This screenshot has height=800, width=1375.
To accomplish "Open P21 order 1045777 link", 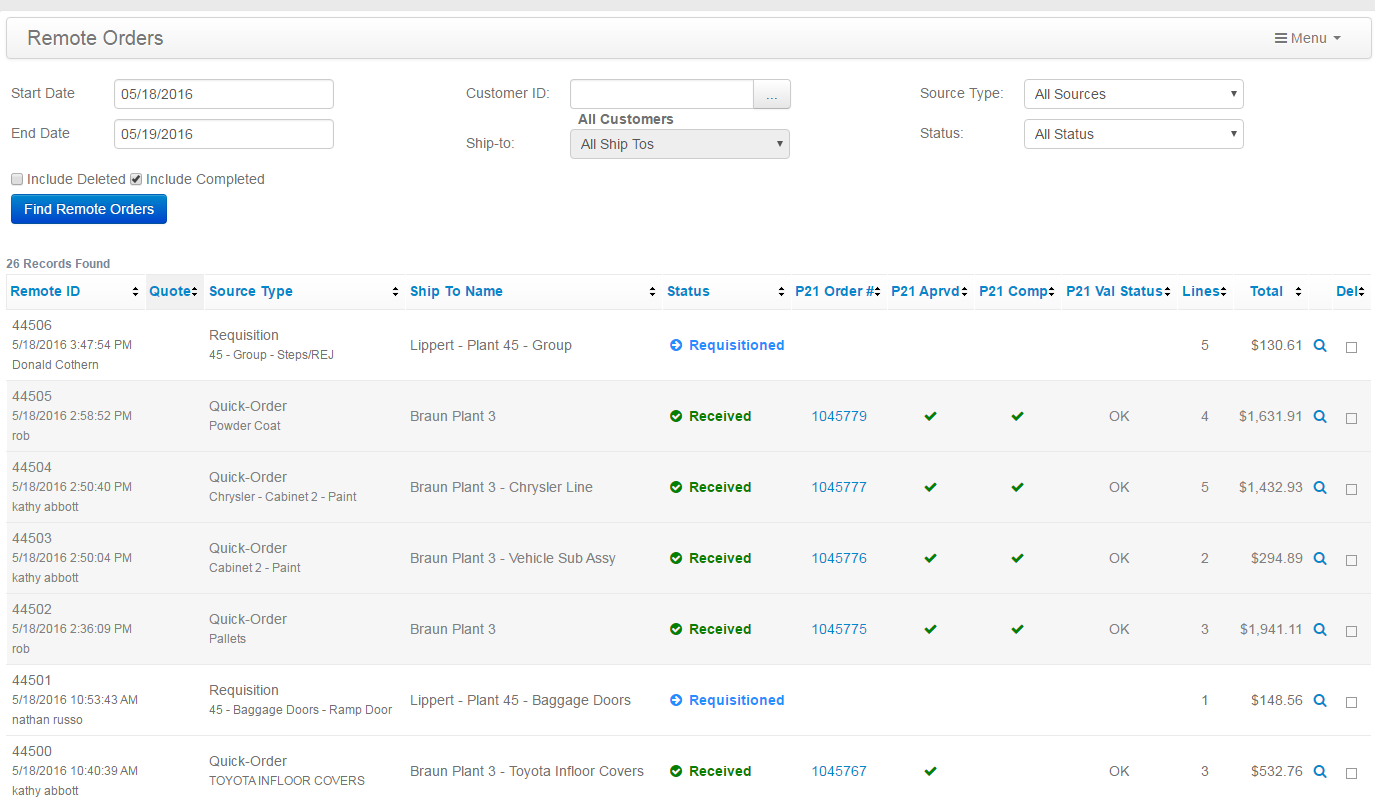I will click(x=839, y=487).
